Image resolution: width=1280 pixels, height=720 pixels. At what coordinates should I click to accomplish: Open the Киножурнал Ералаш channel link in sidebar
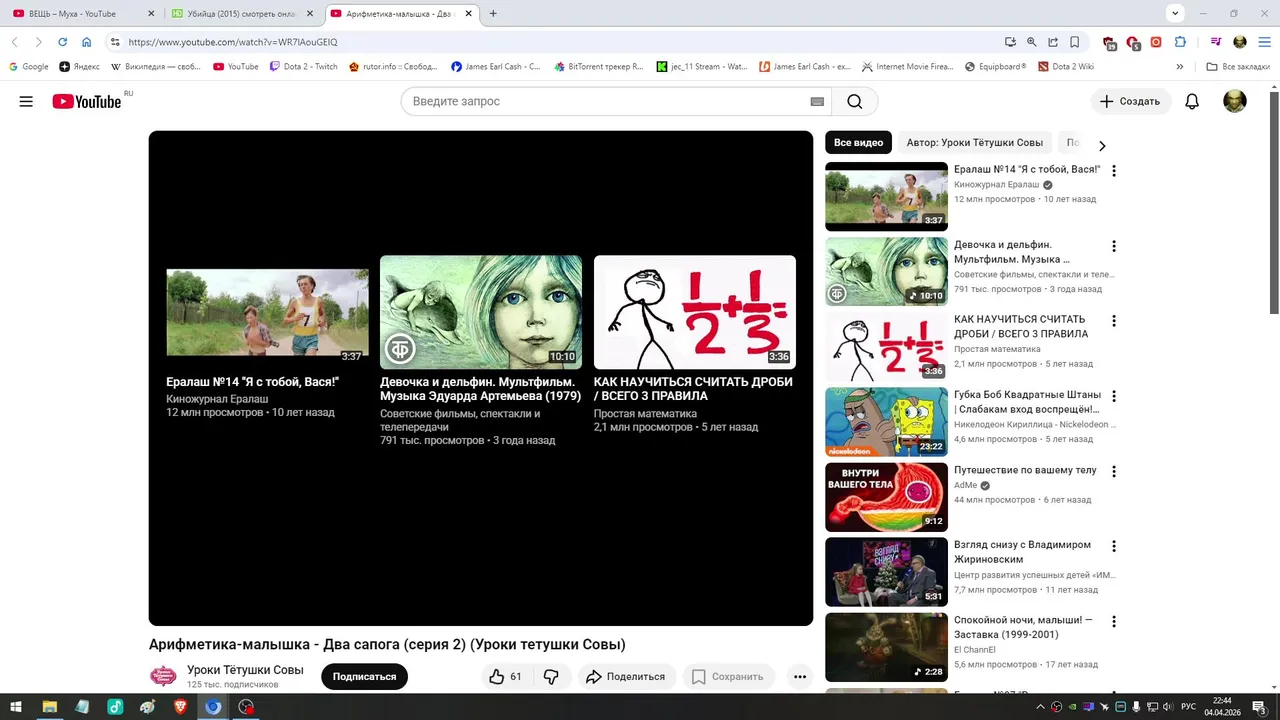(997, 185)
